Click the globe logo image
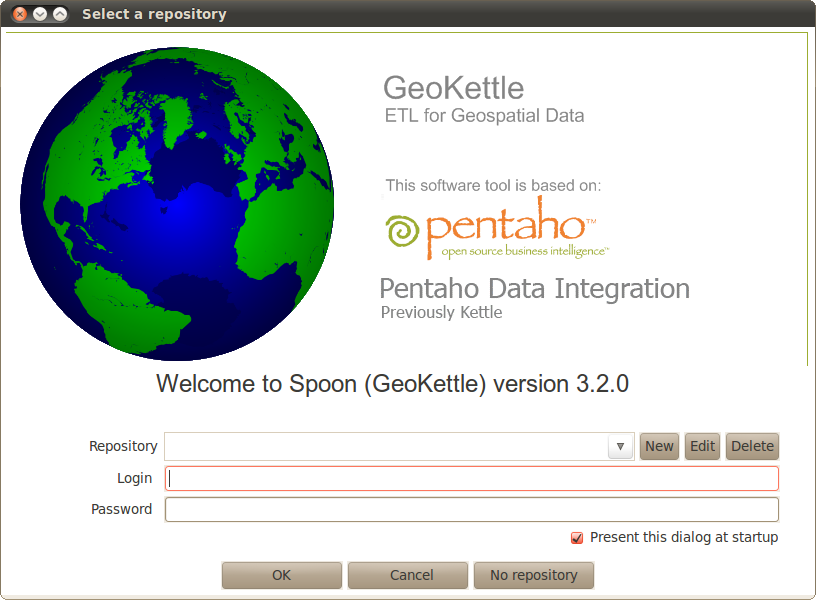Image resolution: width=816 pixels, height=600 pixels. coord(177,204)
